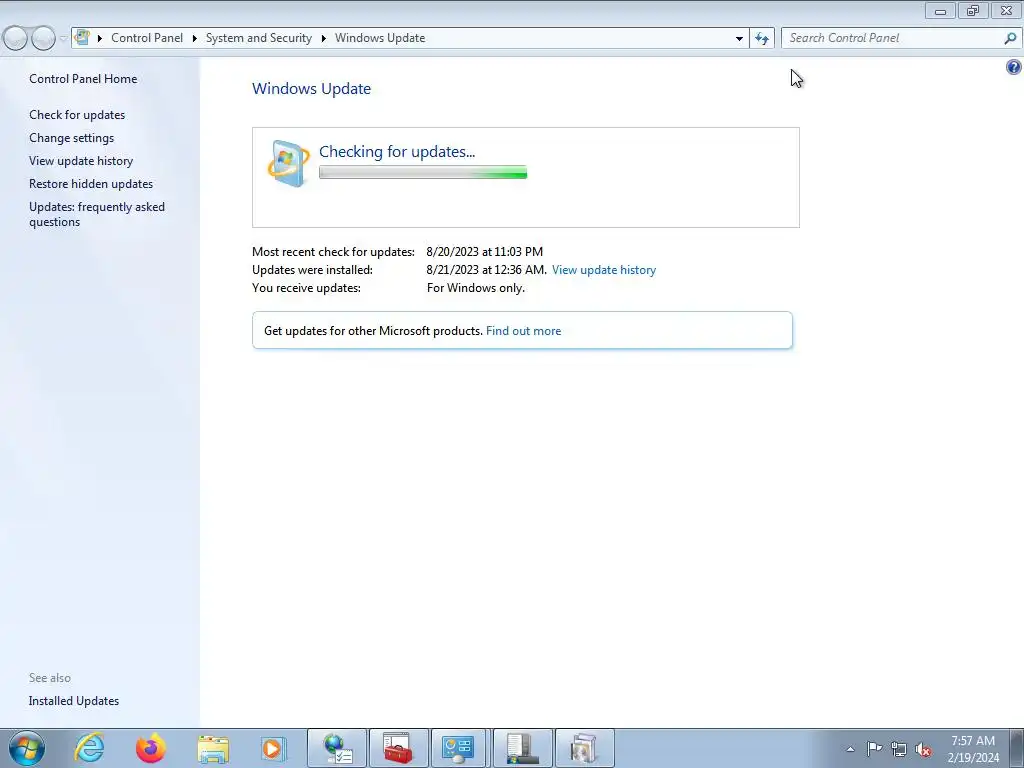The image size is (1024, 768).
Task: Select the Windows Update breadcrumb
Action: coord(380,38)
